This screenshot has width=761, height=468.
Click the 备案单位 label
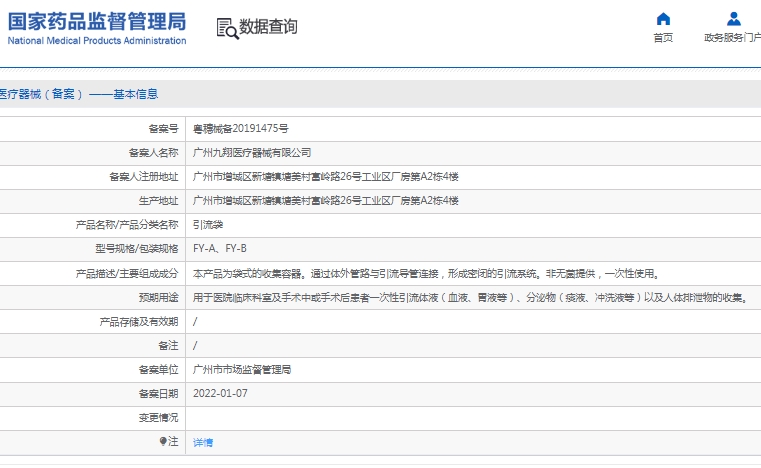click(159, 370)
